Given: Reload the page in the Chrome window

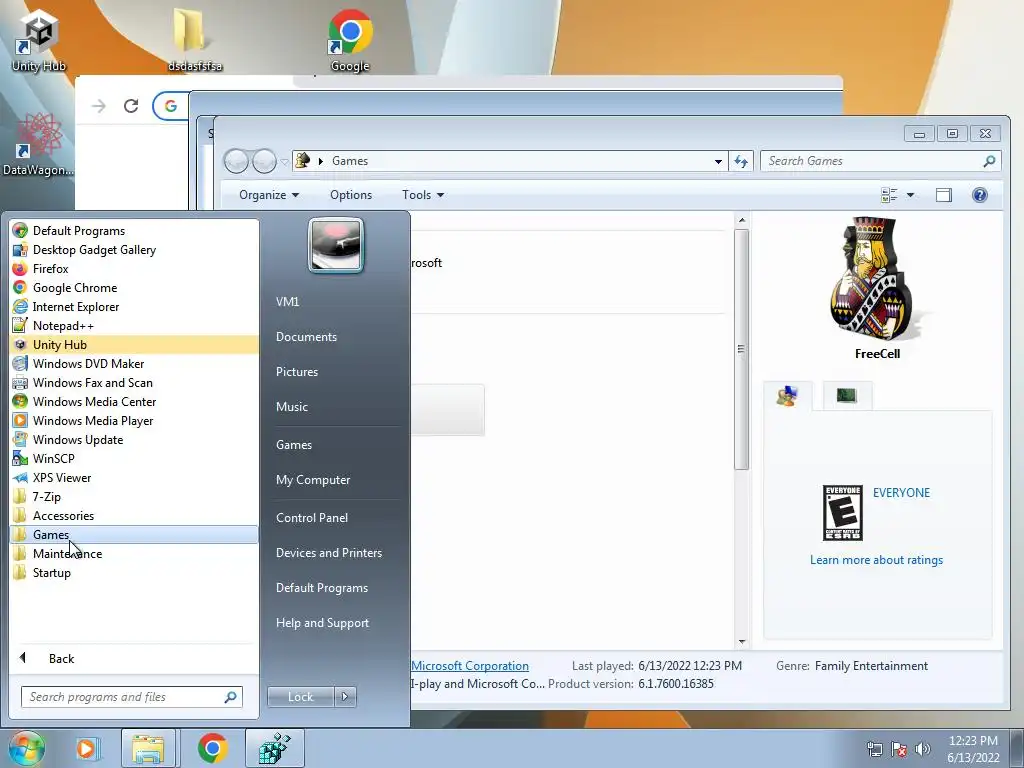Looking at the screenshot, I should 131,106.
